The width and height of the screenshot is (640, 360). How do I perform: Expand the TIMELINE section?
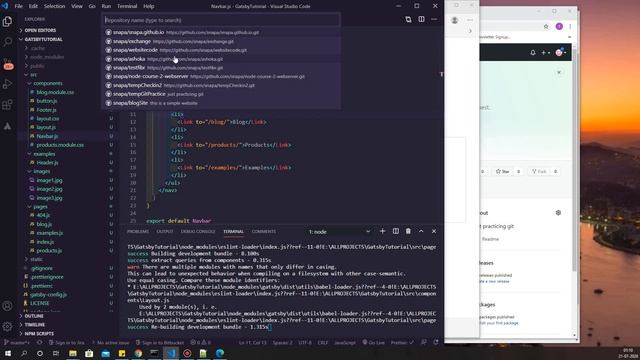(x=35, y=325)
